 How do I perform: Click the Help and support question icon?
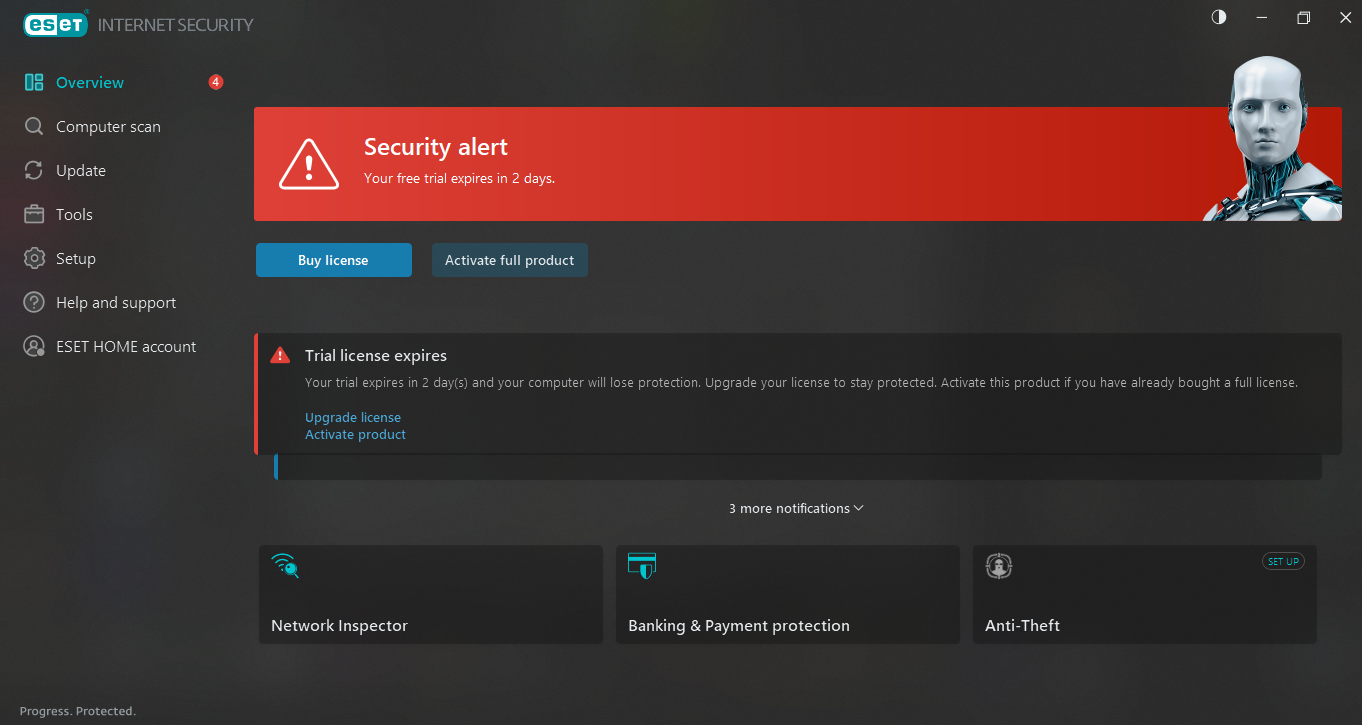click(x=34, y=302)
